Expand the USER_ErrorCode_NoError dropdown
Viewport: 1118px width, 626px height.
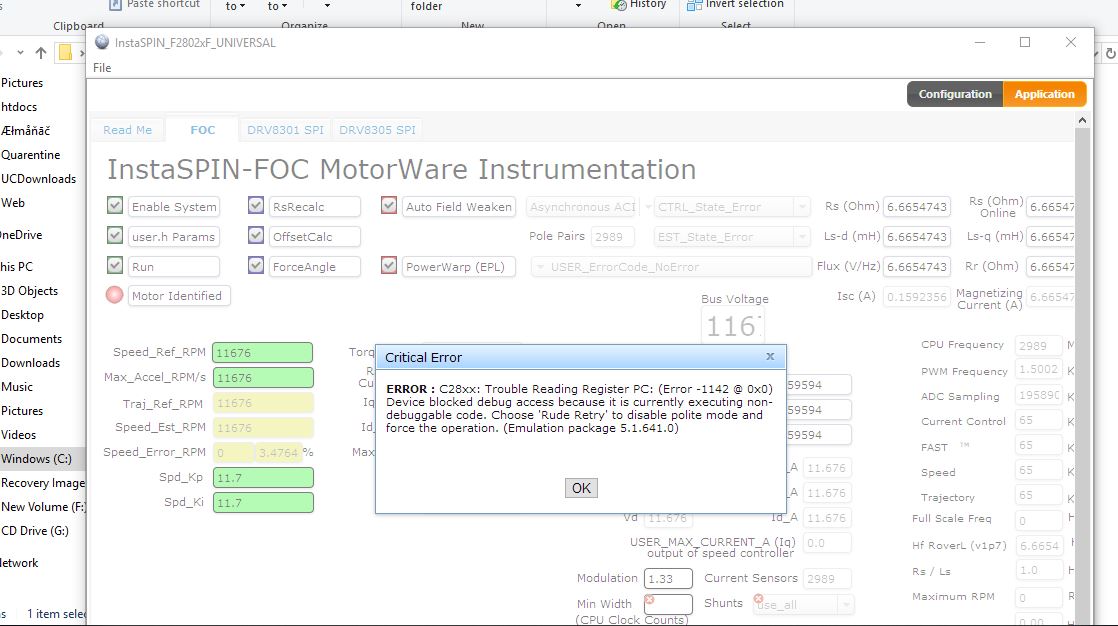(x=540, y=267)
